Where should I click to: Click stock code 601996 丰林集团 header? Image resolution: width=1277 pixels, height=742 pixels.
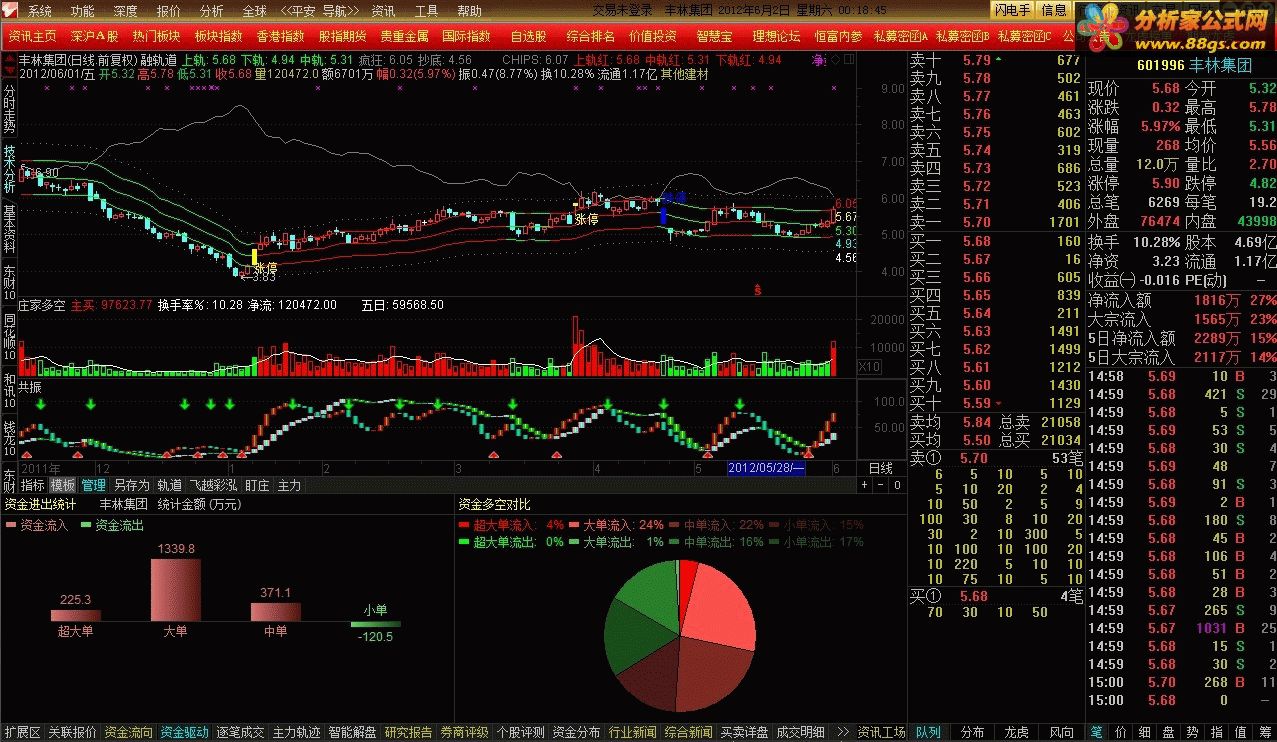pos(1194,66)
